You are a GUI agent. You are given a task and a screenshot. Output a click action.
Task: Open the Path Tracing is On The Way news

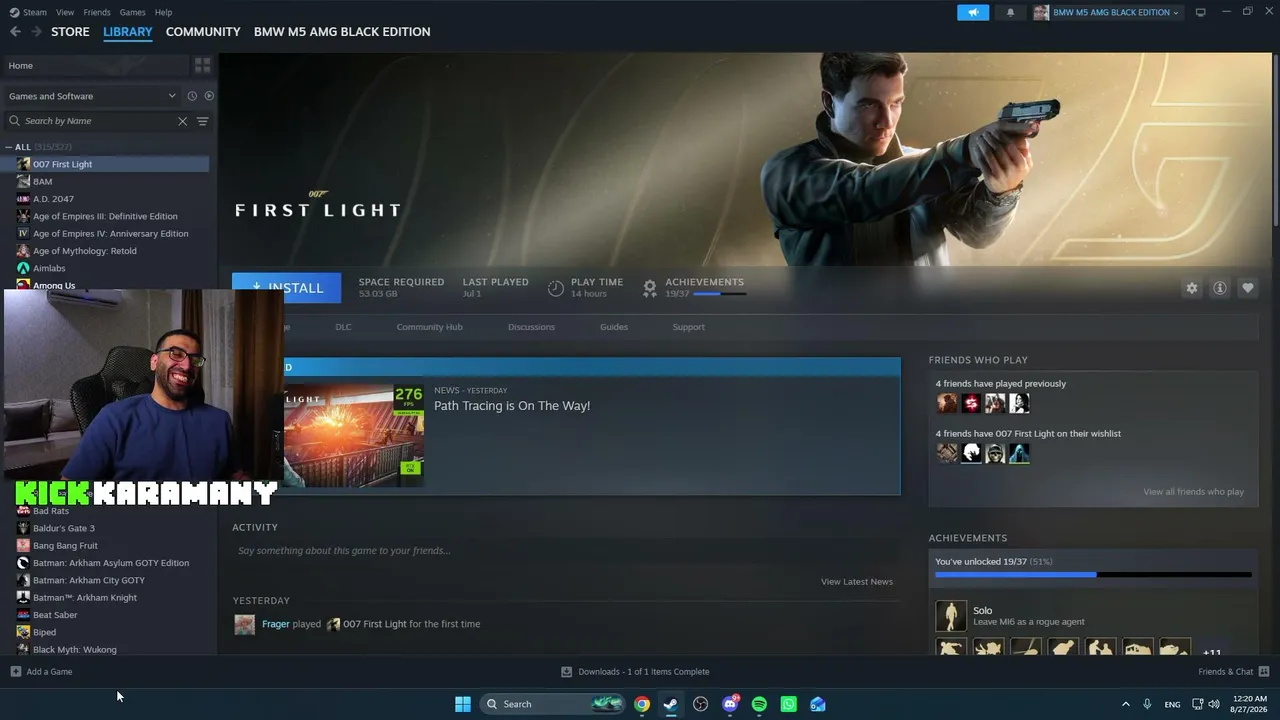pos(512,406)
